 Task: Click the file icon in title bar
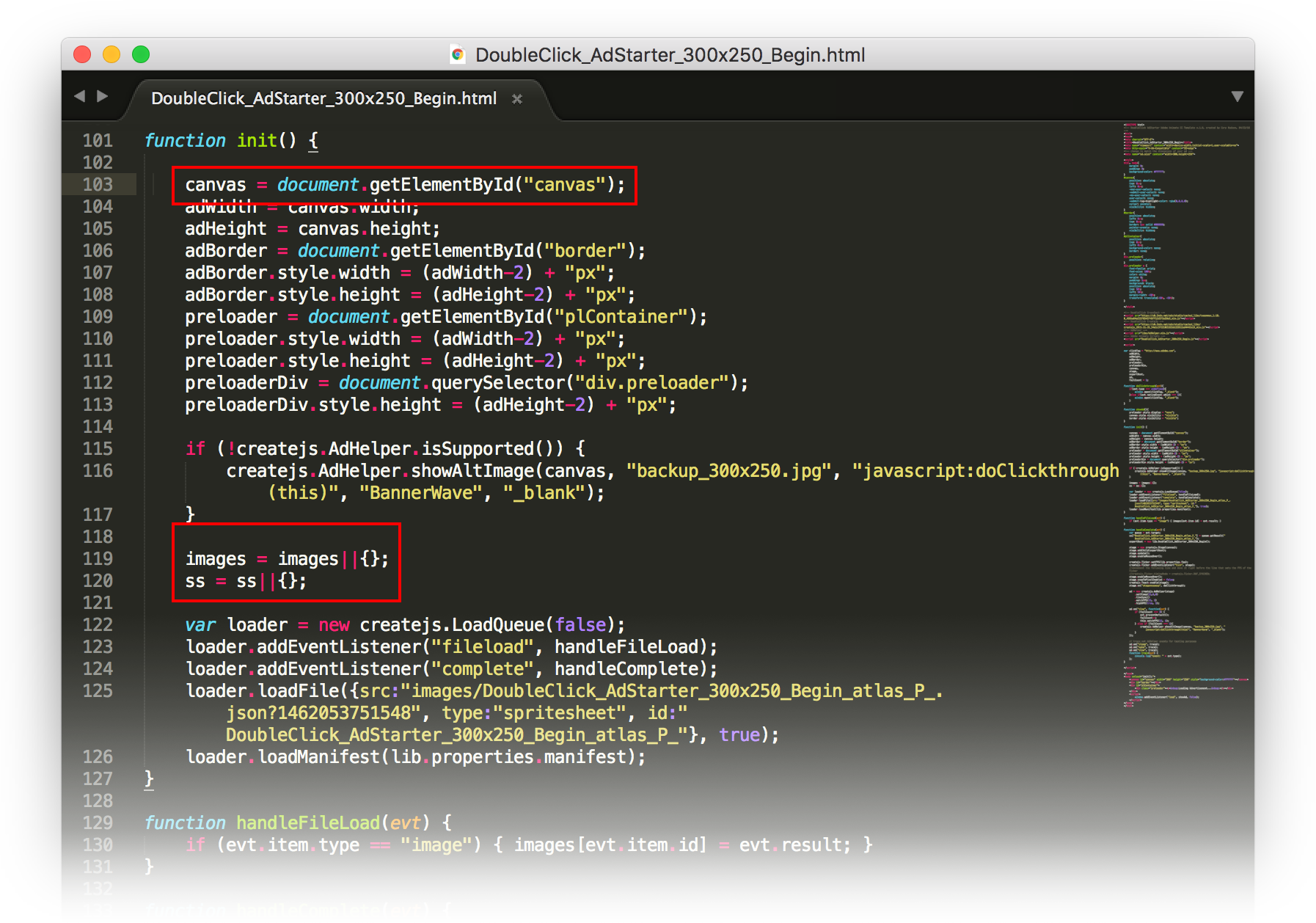[x=458, y=55]
